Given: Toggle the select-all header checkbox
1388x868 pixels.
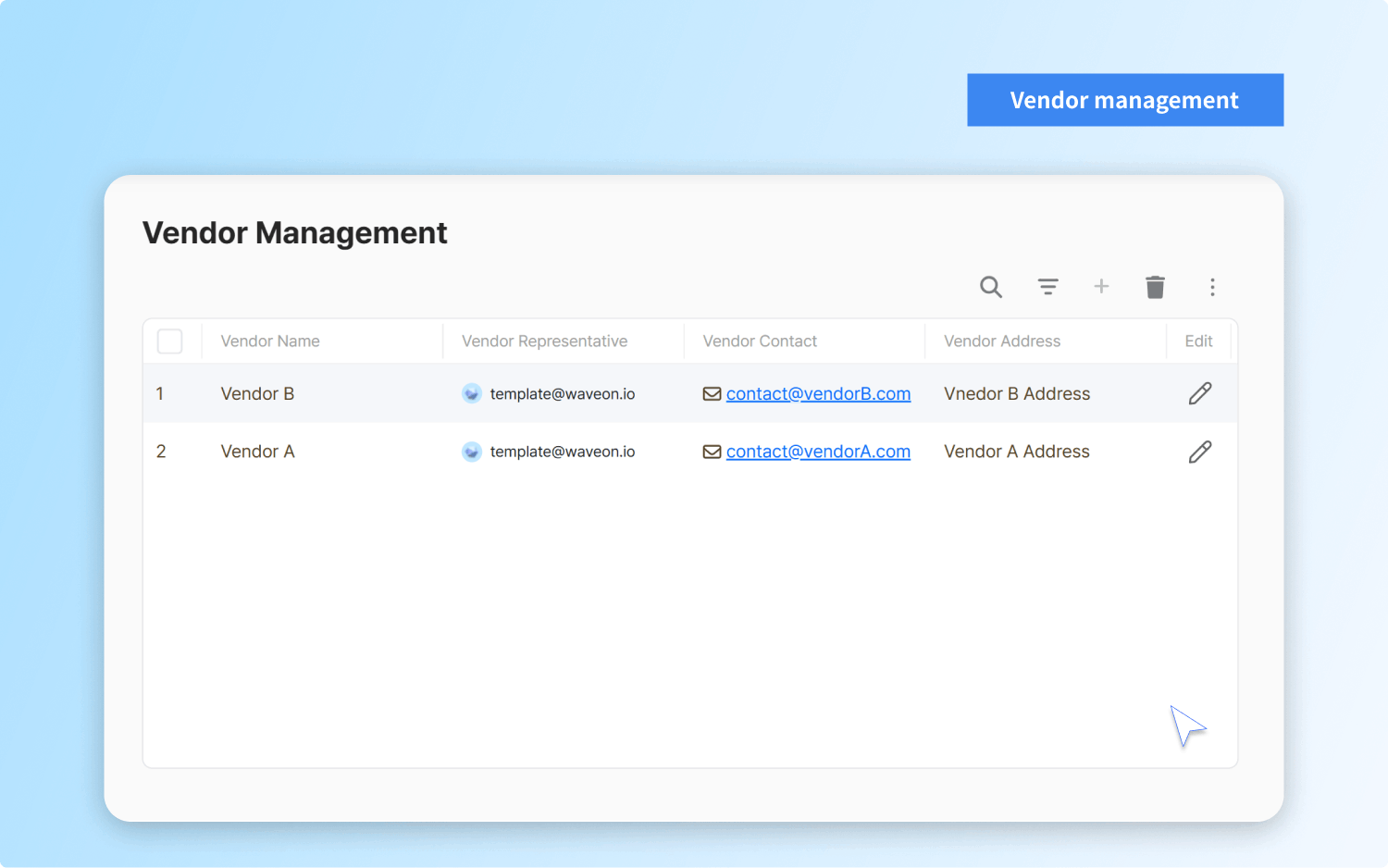Looking at the screenshot, I should coord(170,341).
